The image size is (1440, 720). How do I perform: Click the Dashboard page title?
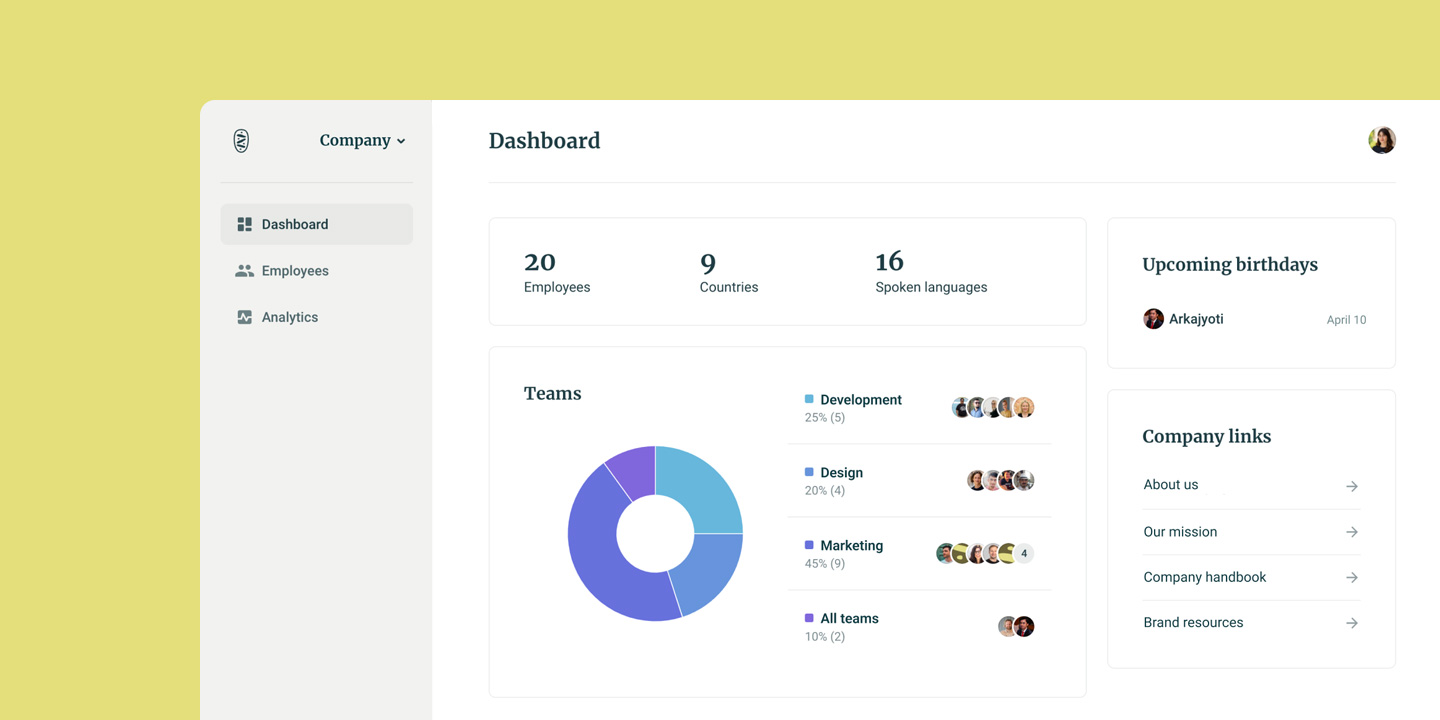(544, 141)
